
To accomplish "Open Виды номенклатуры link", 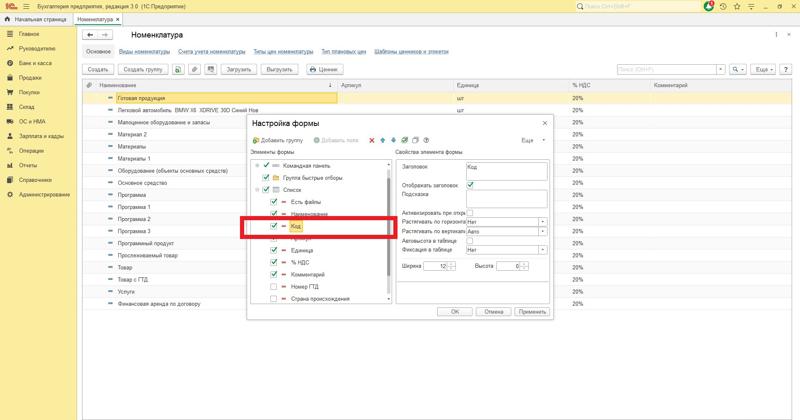I will point(144,52).
